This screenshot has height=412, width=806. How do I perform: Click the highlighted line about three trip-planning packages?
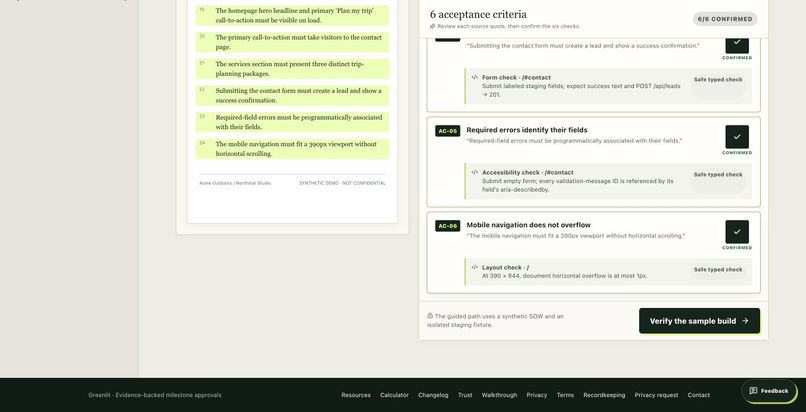pyautogui.click(x=292, y=69)
